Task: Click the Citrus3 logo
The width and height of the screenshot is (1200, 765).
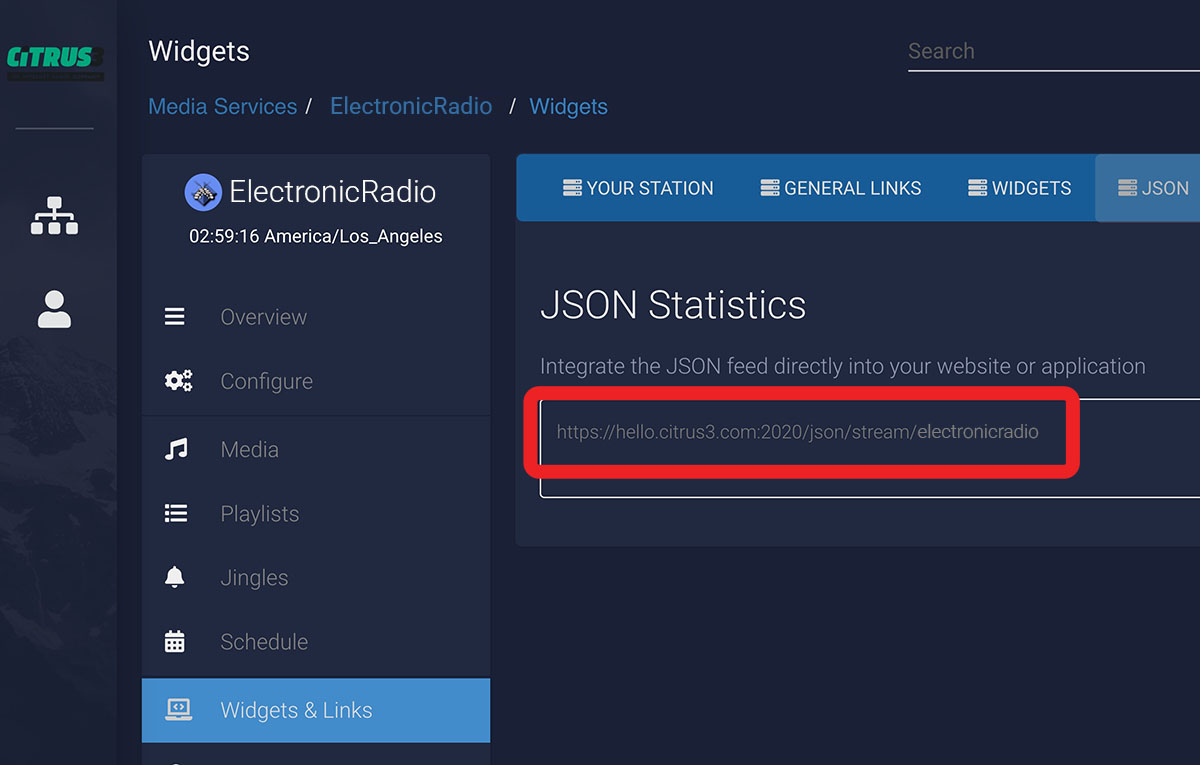Action: (x=55, y=60)
